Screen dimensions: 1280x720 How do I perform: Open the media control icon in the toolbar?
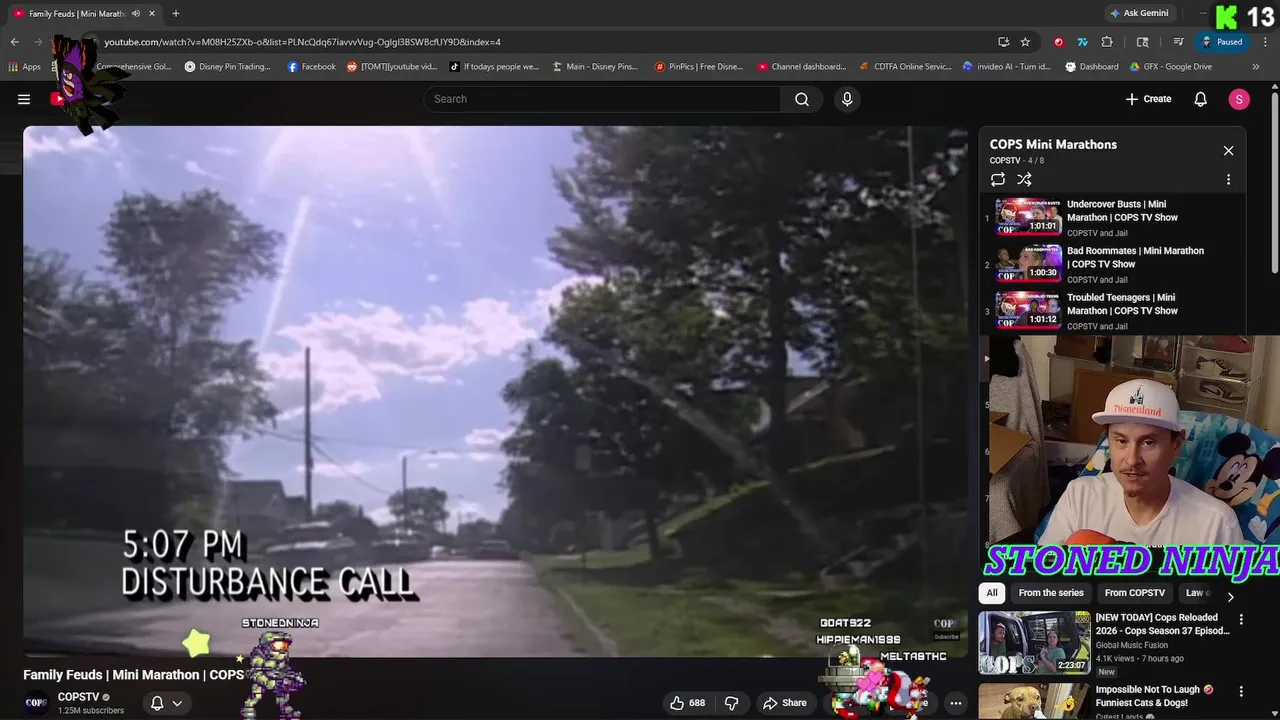click(x=1179, y=42)
